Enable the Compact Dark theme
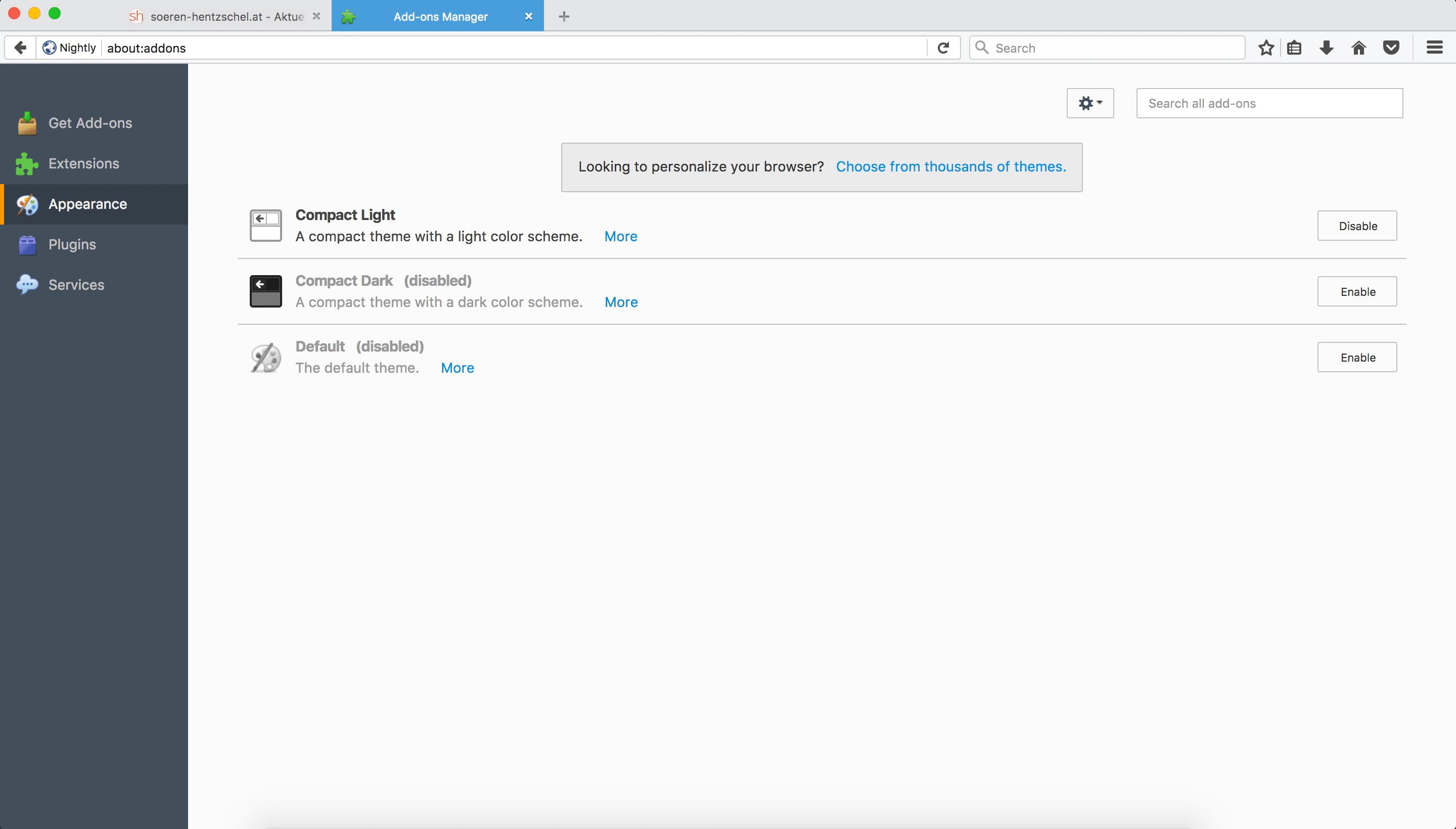The width and height of the screenshot is (1456, 829). pyautogui.click(x=1357, y=291)
